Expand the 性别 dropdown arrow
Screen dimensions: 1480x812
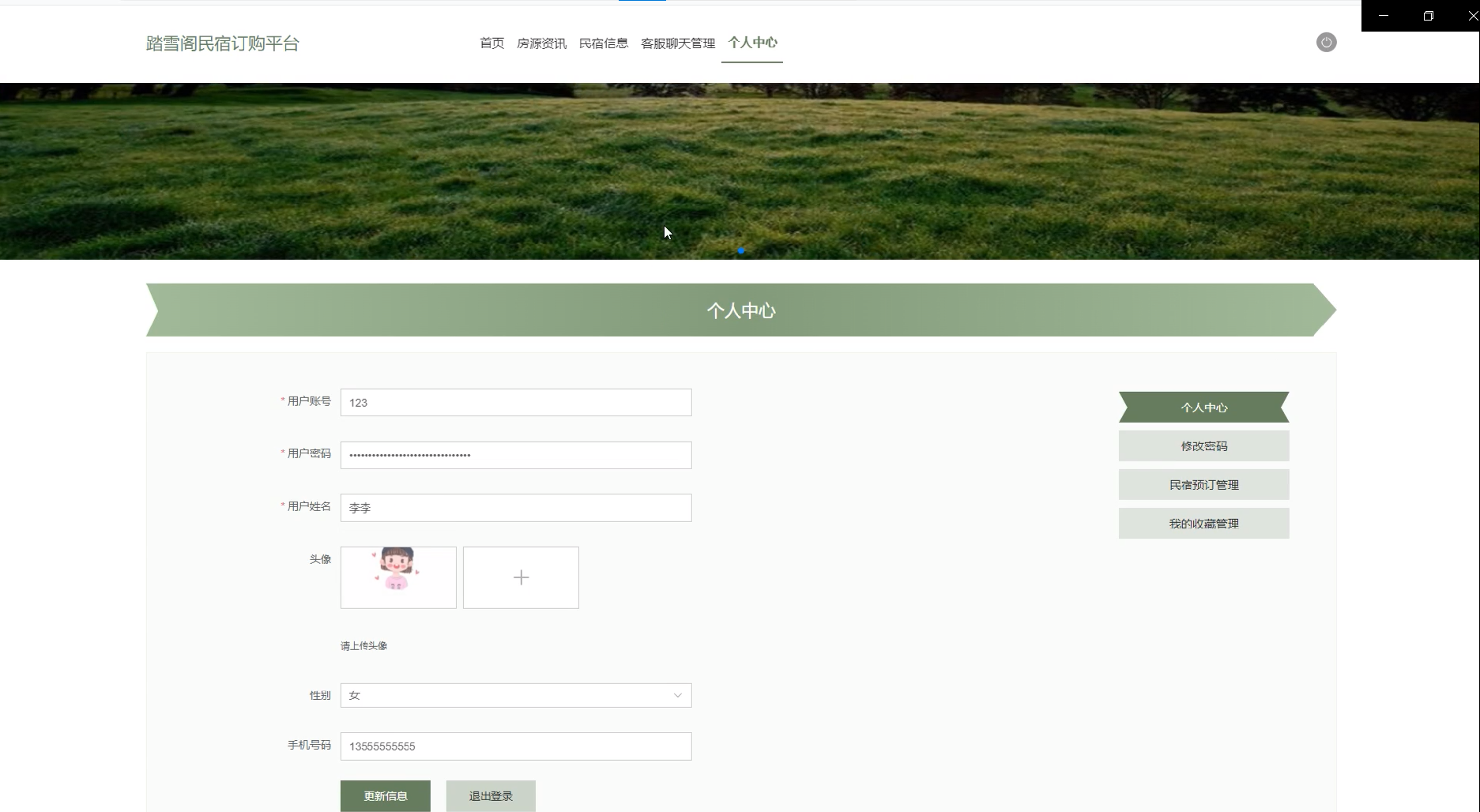[x=677, y=695]
